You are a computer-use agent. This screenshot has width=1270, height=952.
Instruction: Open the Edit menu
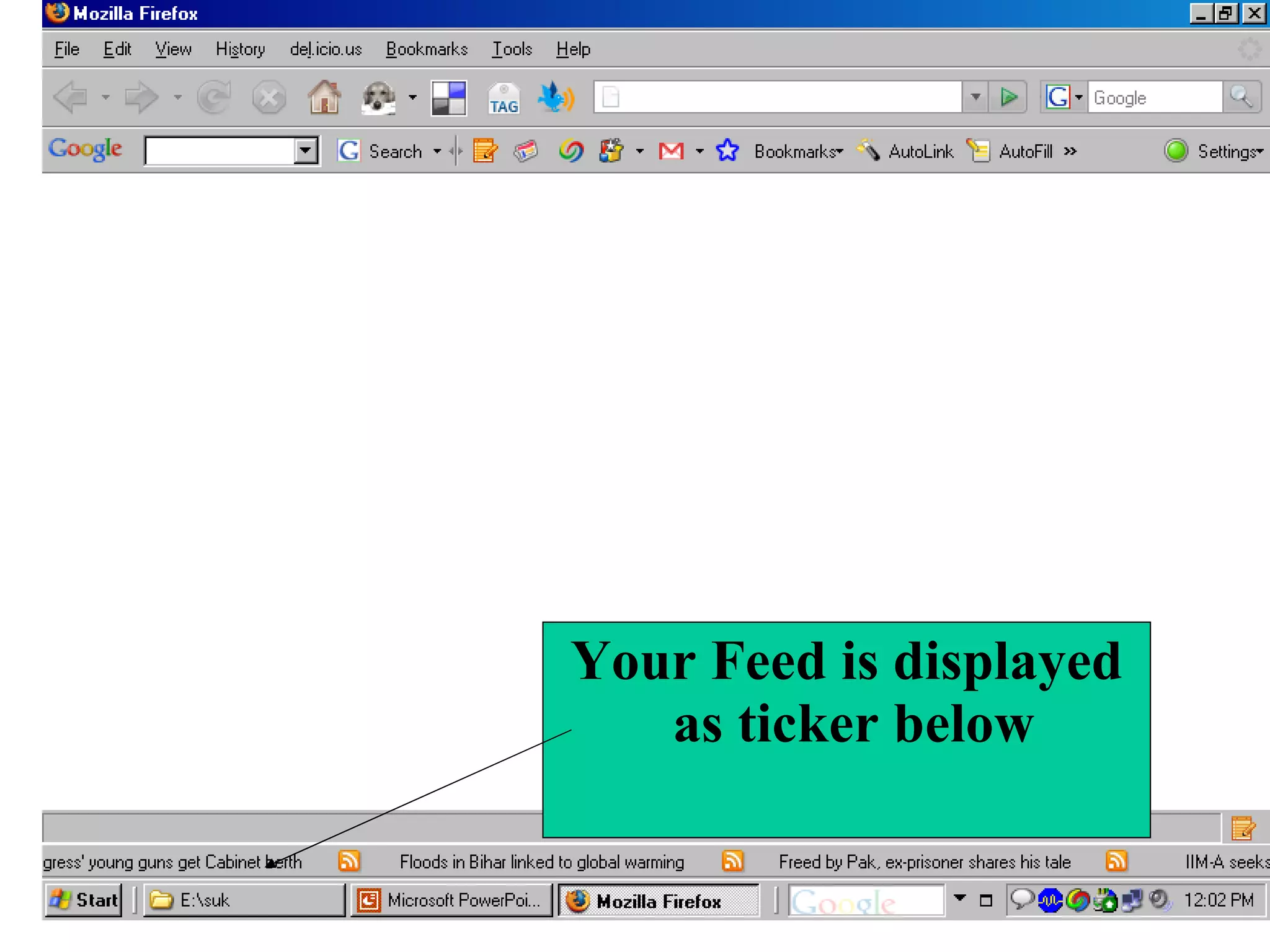pos(117,49)
